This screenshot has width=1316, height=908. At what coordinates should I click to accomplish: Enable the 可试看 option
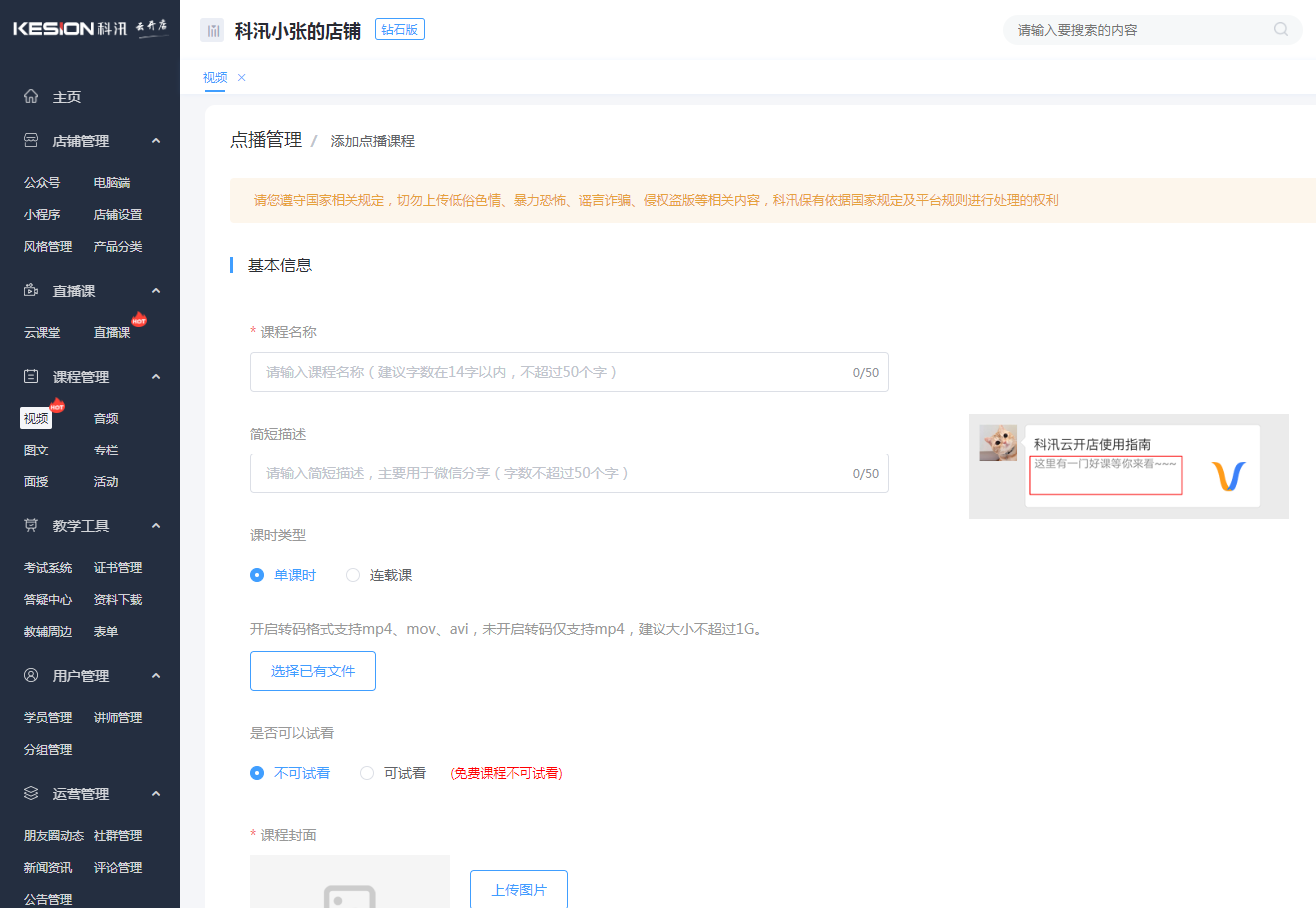(x=367, y=772)
